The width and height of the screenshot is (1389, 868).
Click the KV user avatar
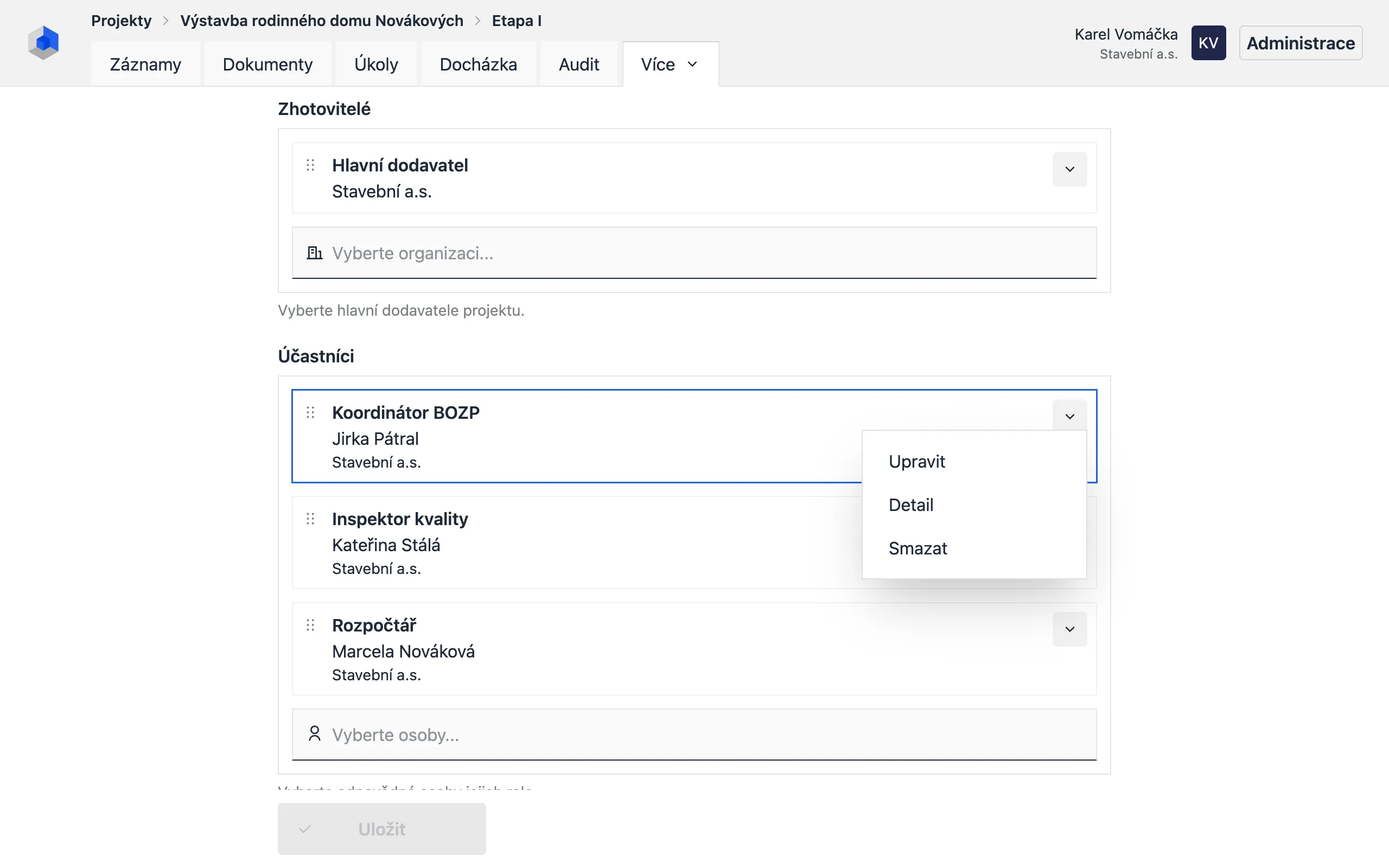(1208, 43)
